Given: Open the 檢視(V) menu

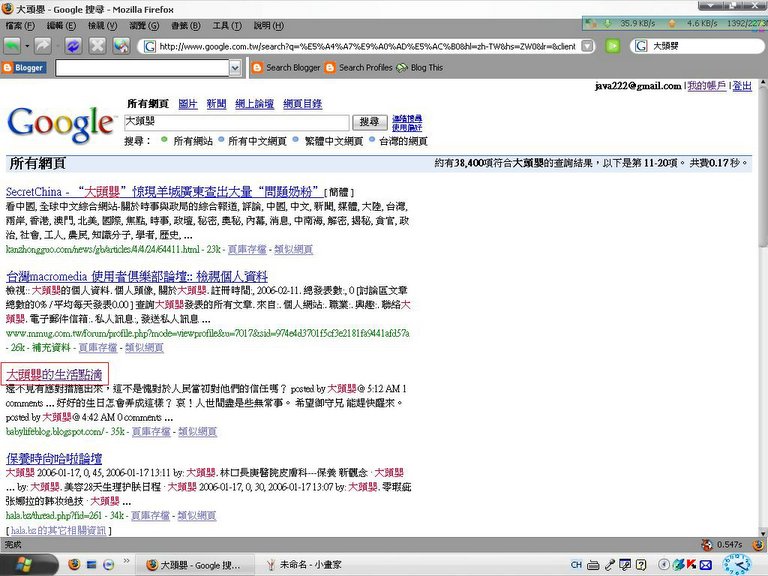Looking at the screenshot, I should pyautogui.click(x=102, y=25).
